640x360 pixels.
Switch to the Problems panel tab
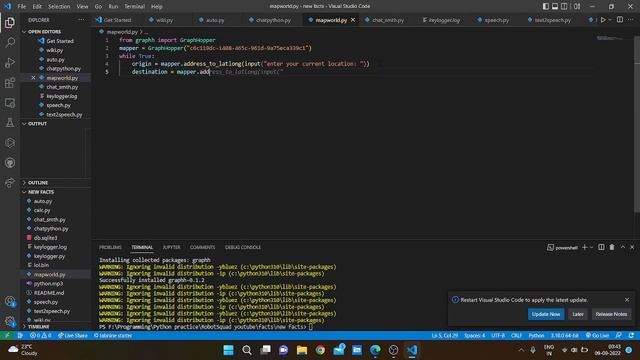(110, 247)
